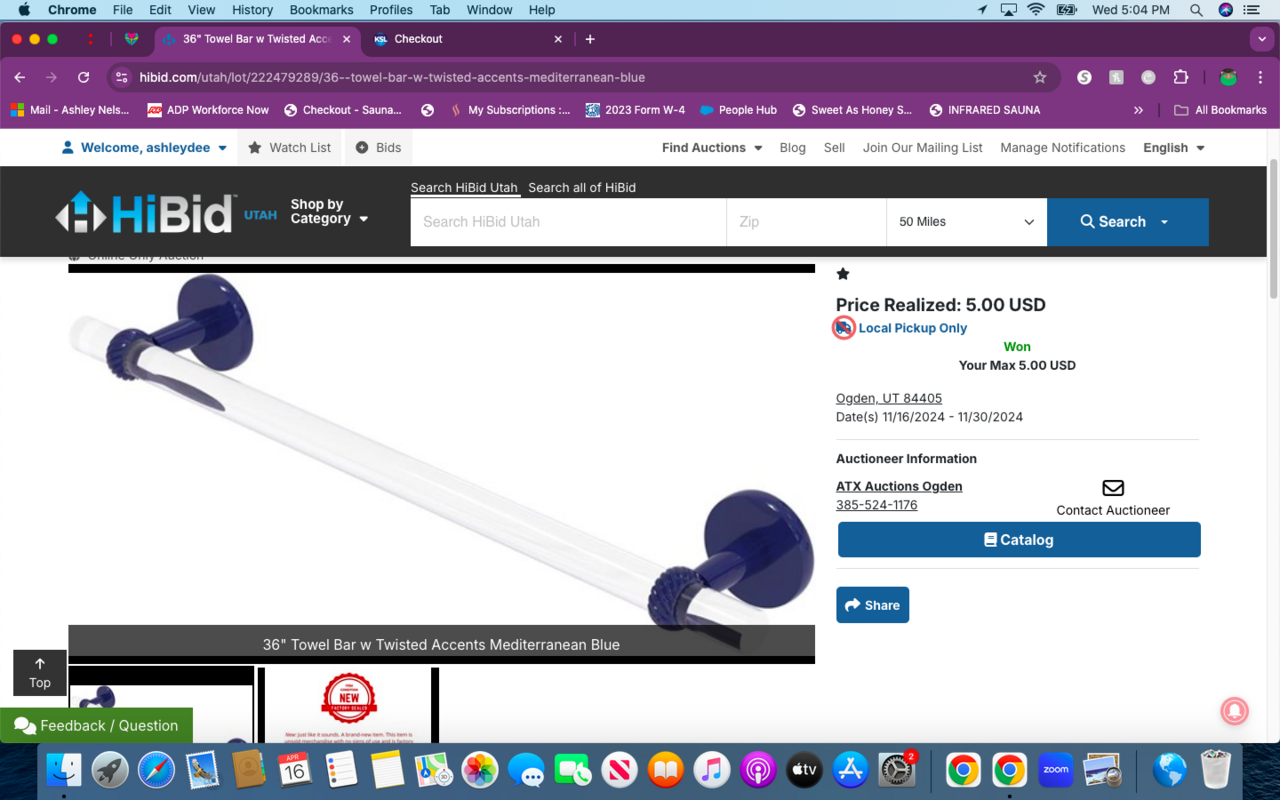
Task: Click the star icon to watch lot
Action: 843,274
